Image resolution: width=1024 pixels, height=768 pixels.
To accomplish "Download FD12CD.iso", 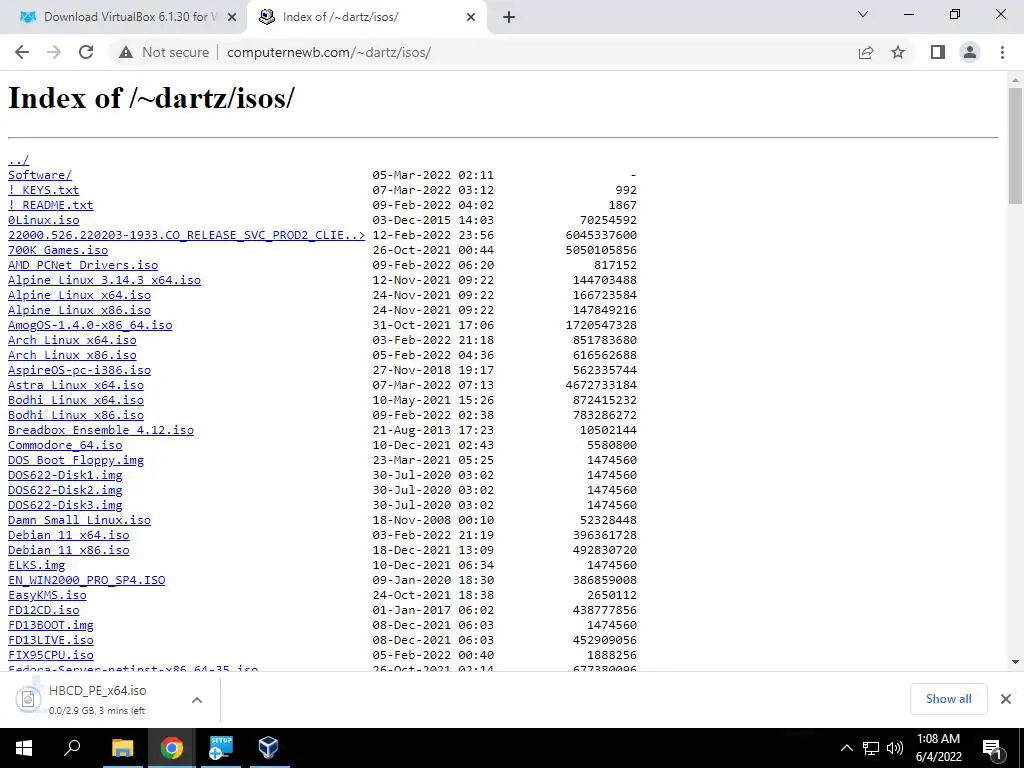I will (x=43, y=611).
